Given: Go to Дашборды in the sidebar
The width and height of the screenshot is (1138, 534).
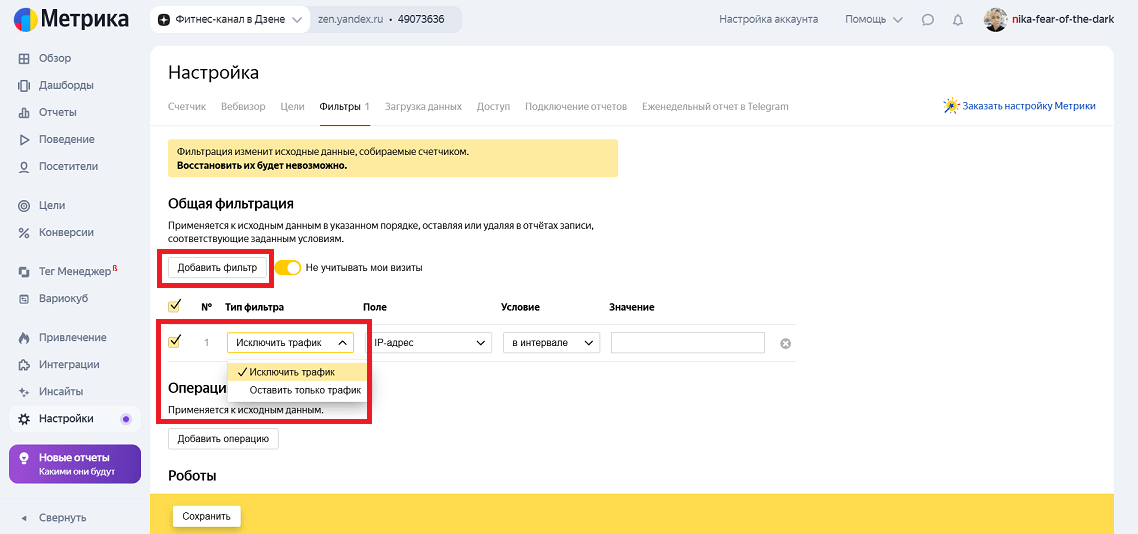Looking at the screenshot, I should click(x=66, y=85).
